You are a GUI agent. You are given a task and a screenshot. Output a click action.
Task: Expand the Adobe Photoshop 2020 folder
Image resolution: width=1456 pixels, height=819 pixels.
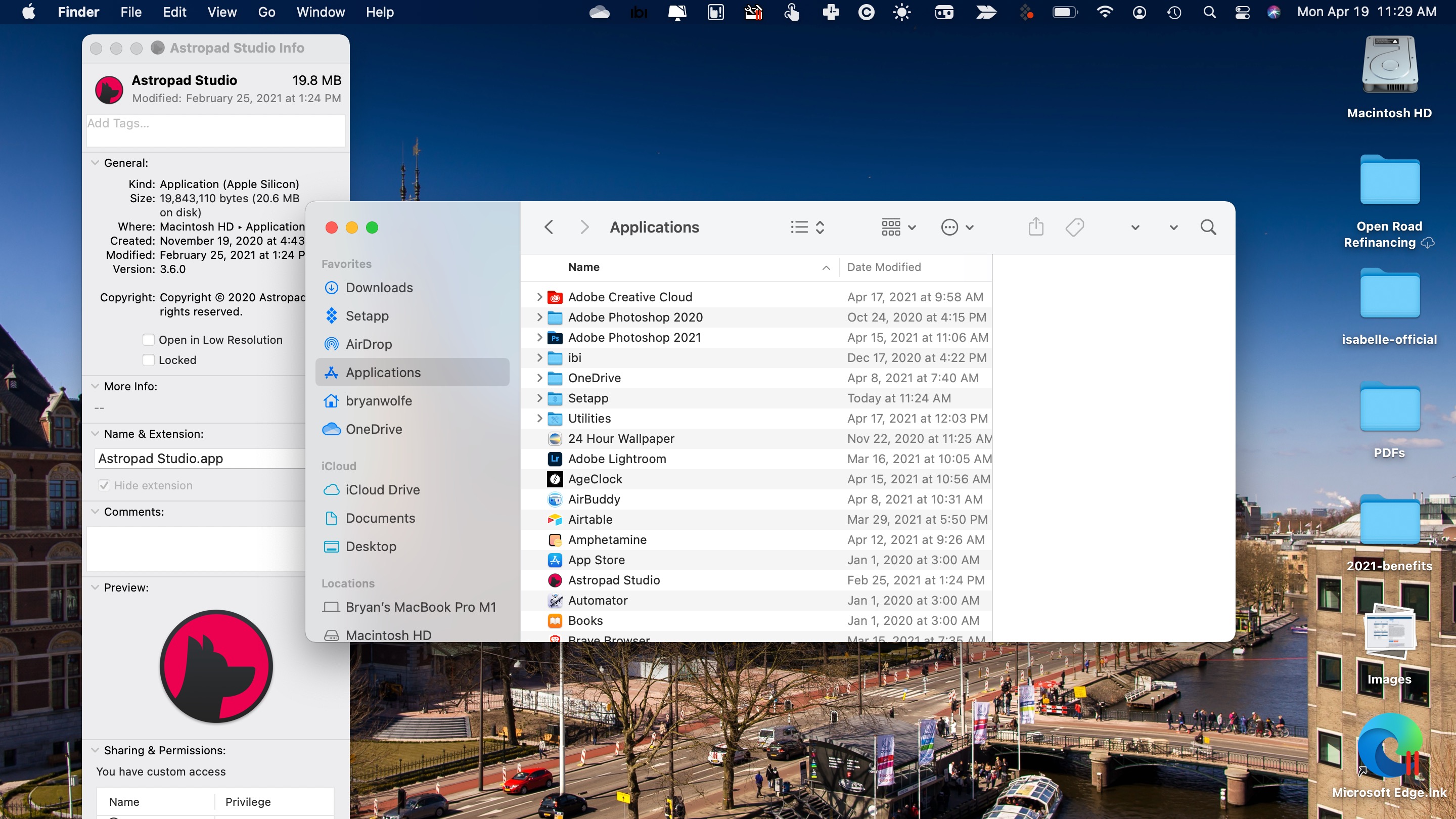point(539,317)
